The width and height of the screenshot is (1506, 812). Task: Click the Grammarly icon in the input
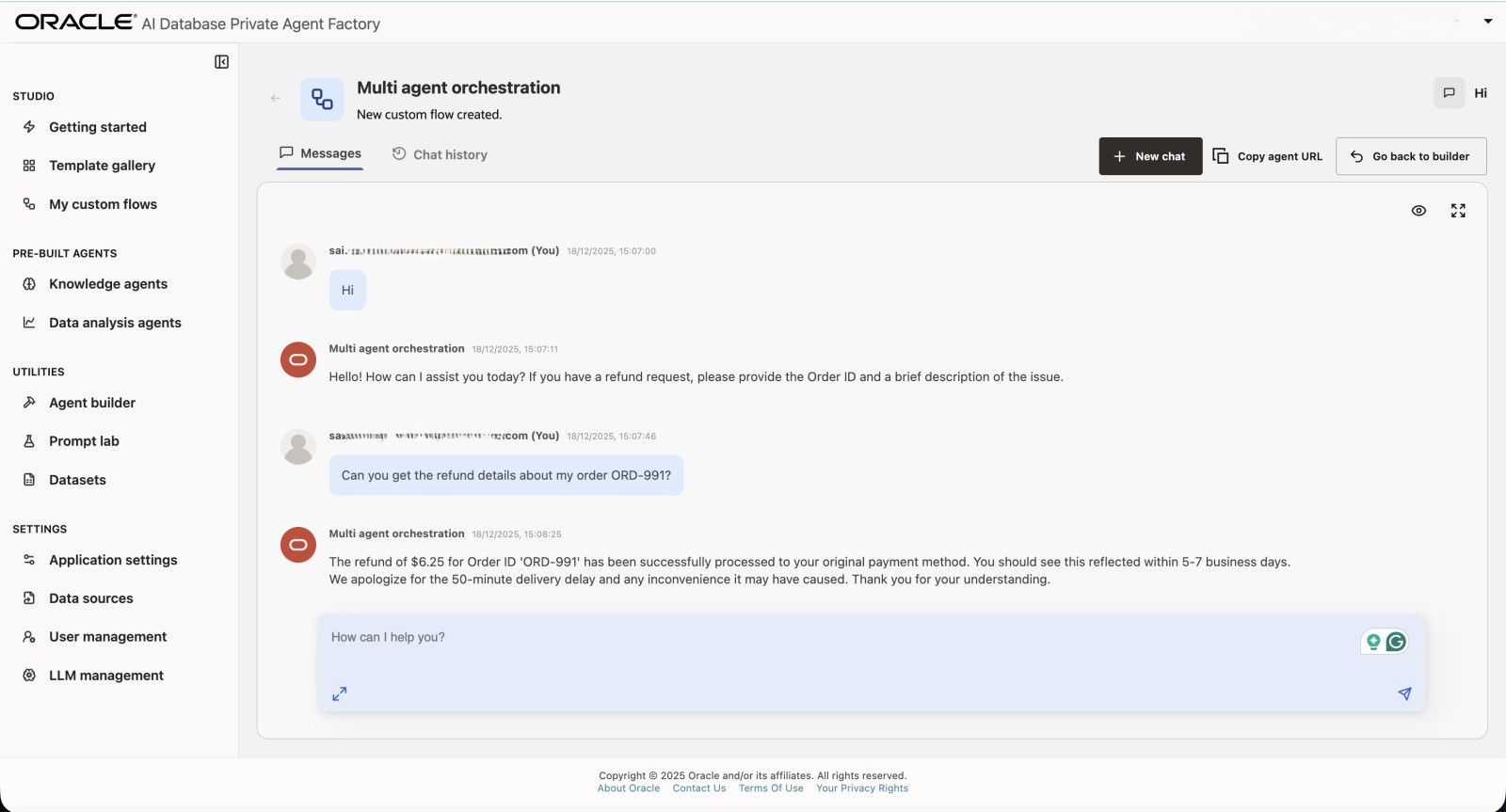[x=1396, y=642]
